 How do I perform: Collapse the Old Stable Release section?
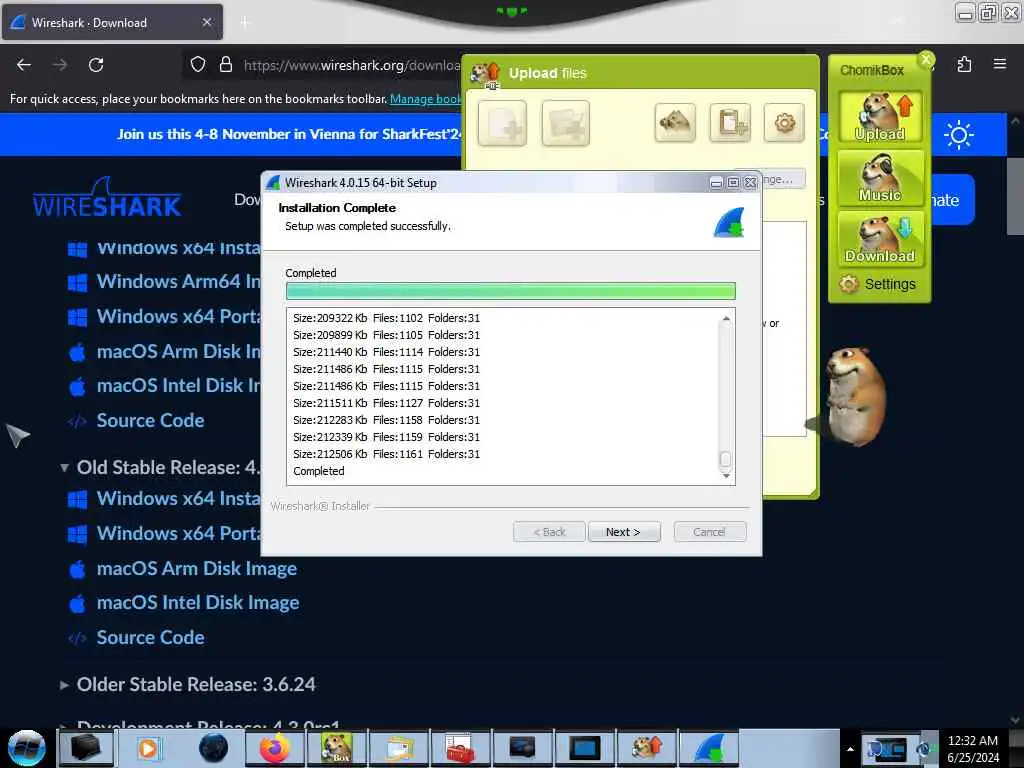coord(64,468)
